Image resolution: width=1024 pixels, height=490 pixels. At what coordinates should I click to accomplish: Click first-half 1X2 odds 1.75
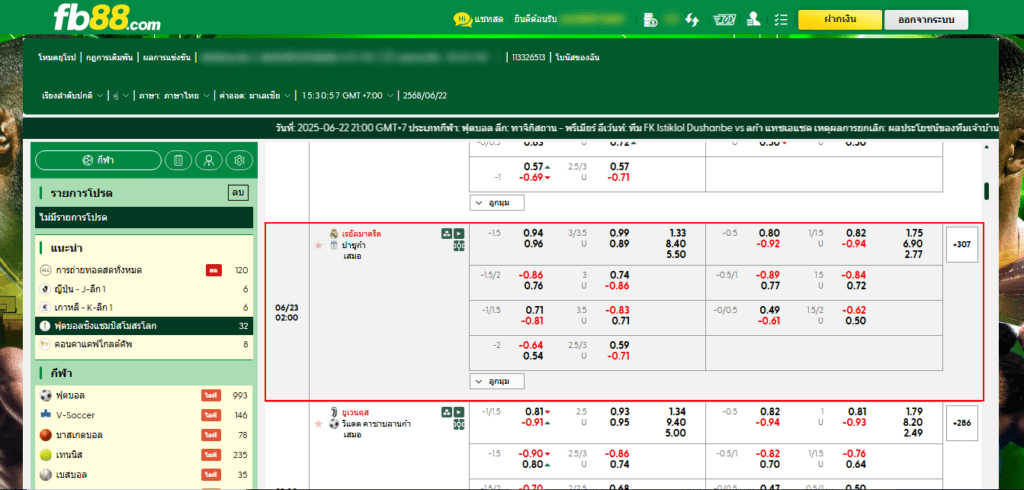pos(914,233)
